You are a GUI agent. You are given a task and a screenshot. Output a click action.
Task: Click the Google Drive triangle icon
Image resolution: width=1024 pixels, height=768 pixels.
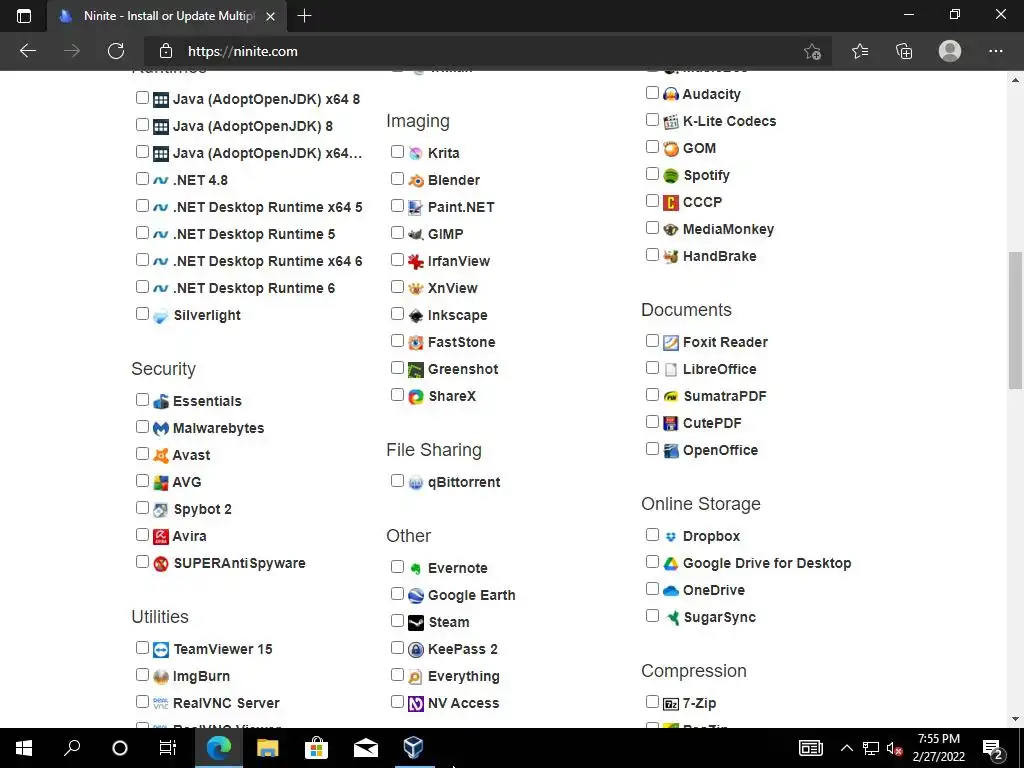[x=671, y=564]
